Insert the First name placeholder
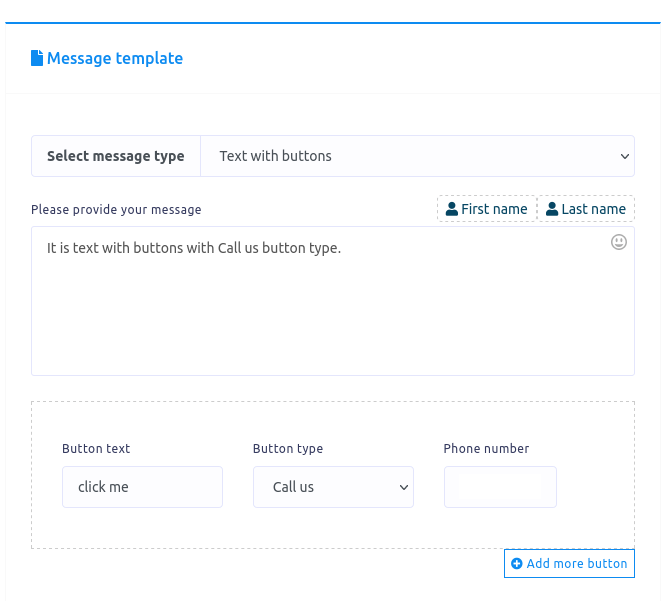 pyautogui.click(x=487, y=209)
